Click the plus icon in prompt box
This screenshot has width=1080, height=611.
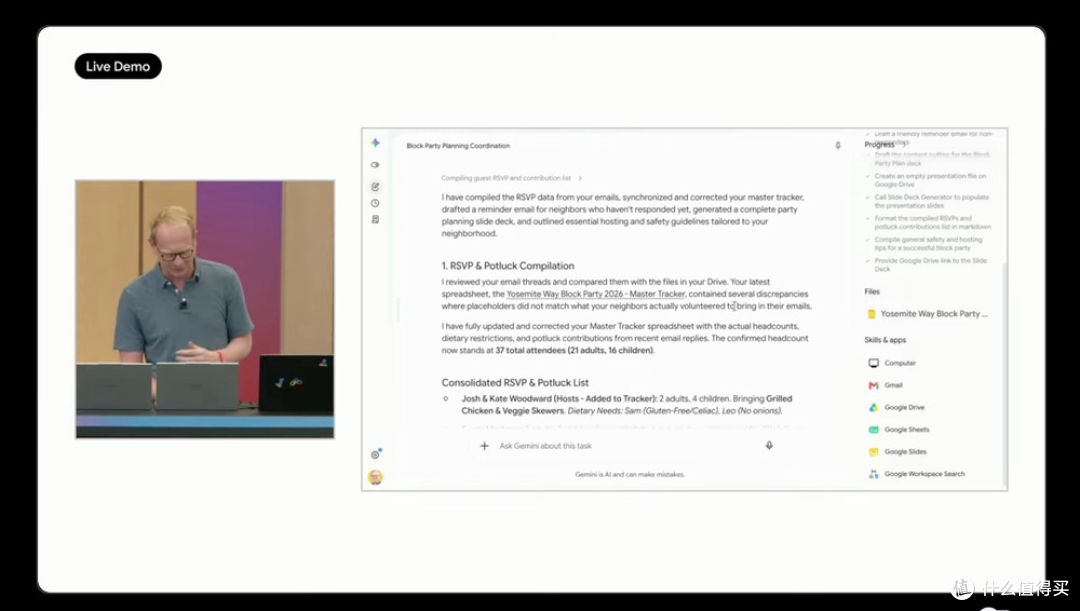coord(484,446)
